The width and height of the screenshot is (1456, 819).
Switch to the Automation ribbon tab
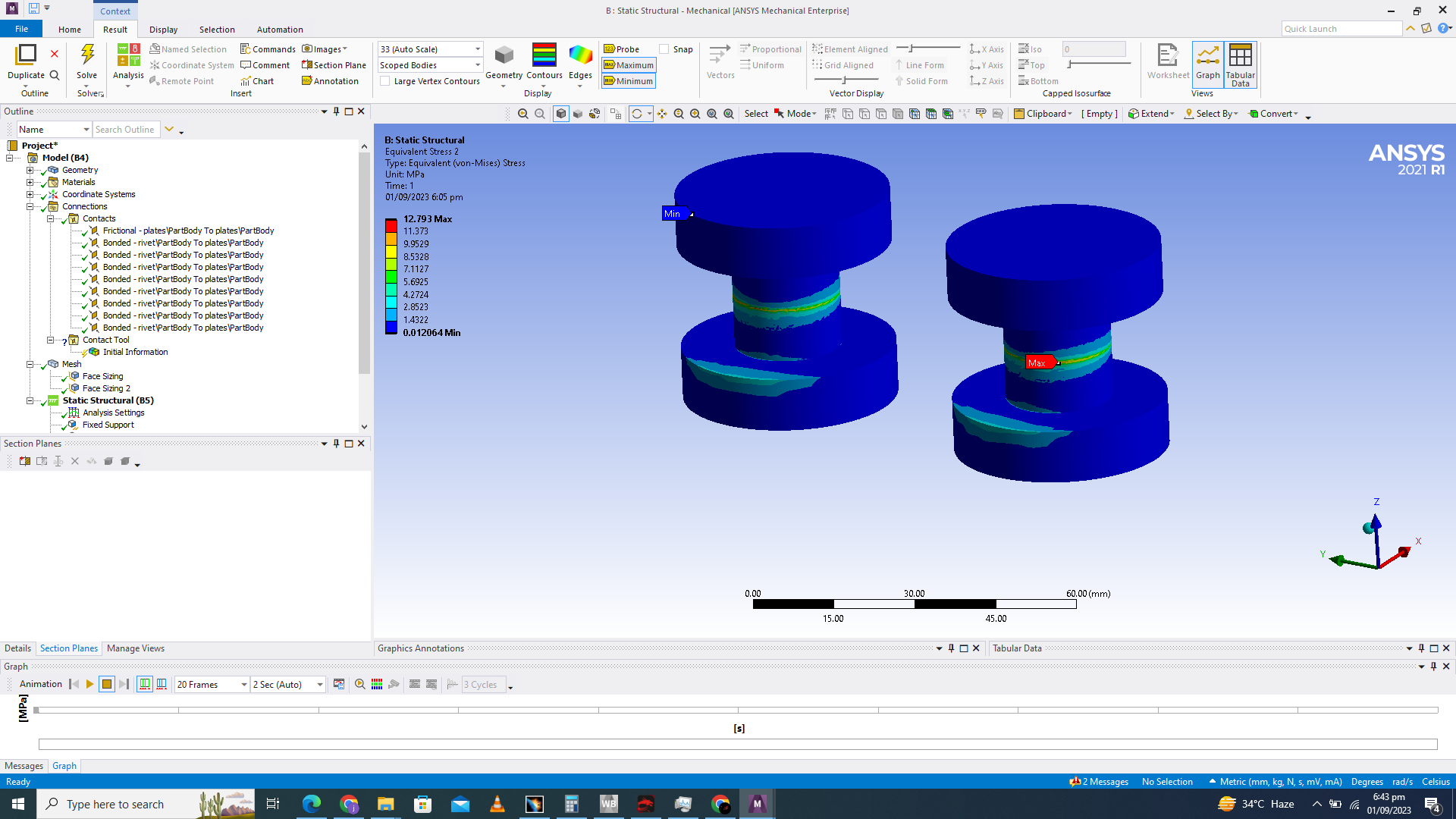pyautogui.click(x=280, y=30)
